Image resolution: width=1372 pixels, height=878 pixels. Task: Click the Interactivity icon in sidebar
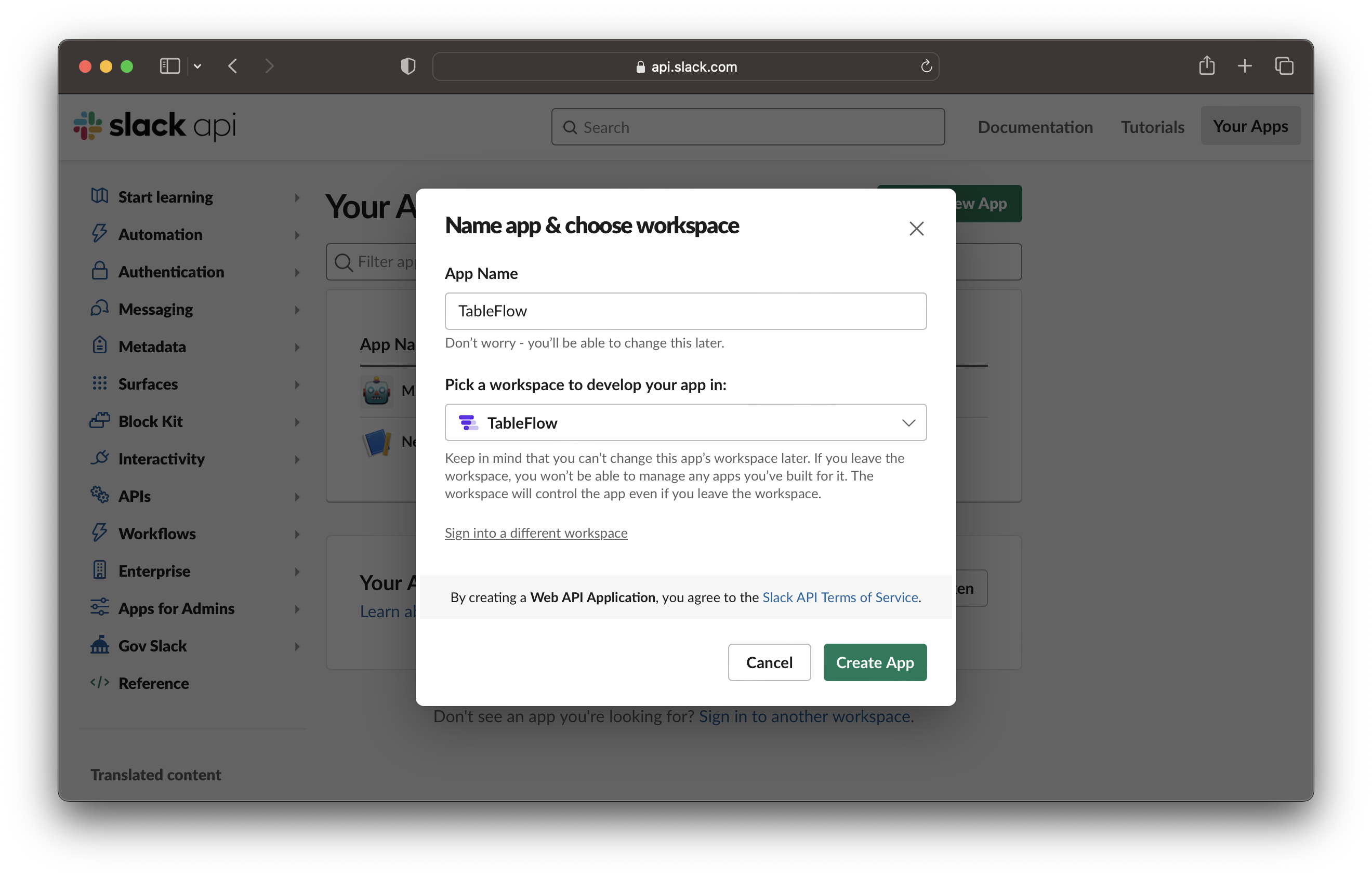coord(100,458)
